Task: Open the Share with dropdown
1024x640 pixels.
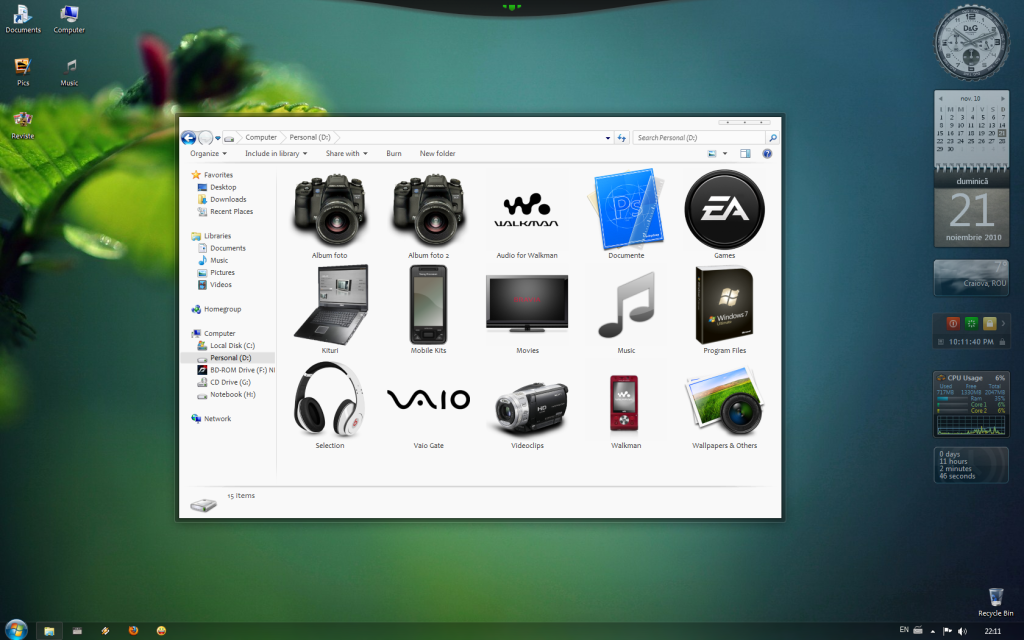Action: (346, 153)
